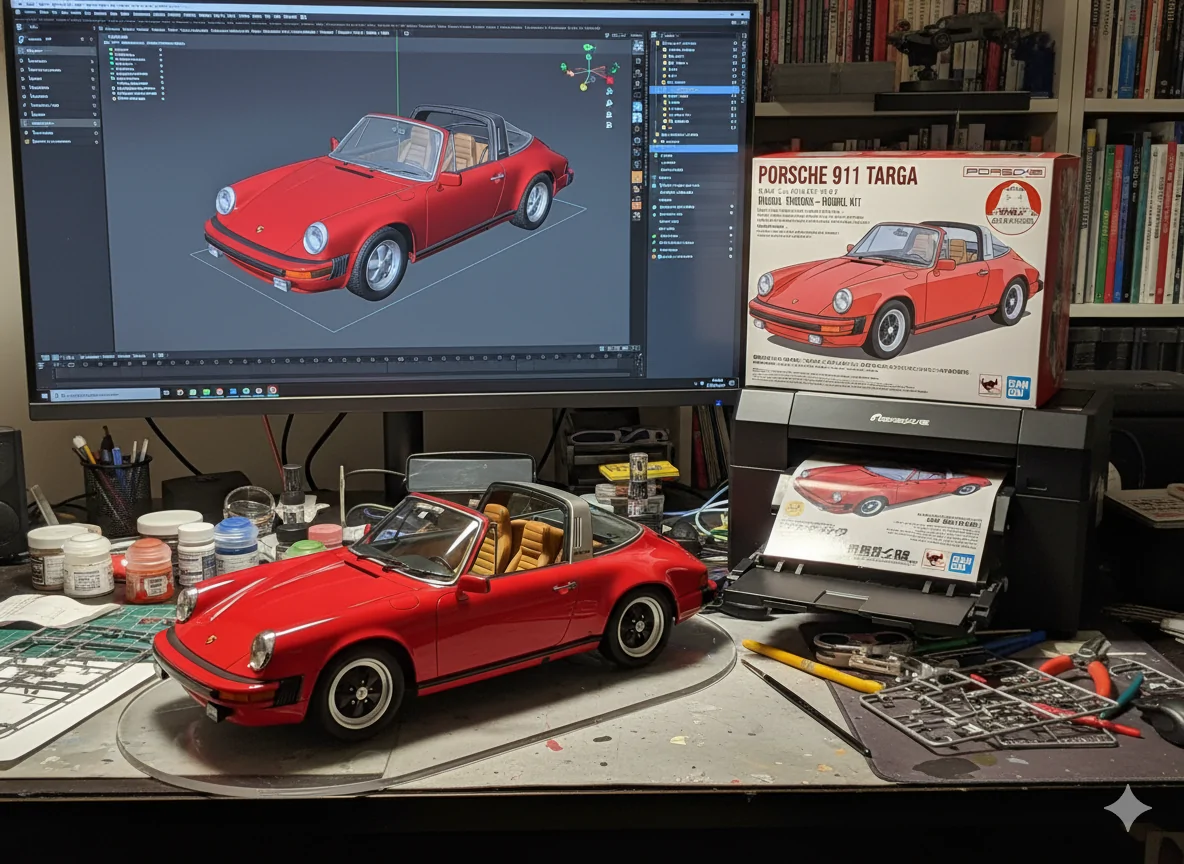Click first green icon in viewport object list
Screen dimensions: 1184x864
pyautogui.click(x=110, y=49)
